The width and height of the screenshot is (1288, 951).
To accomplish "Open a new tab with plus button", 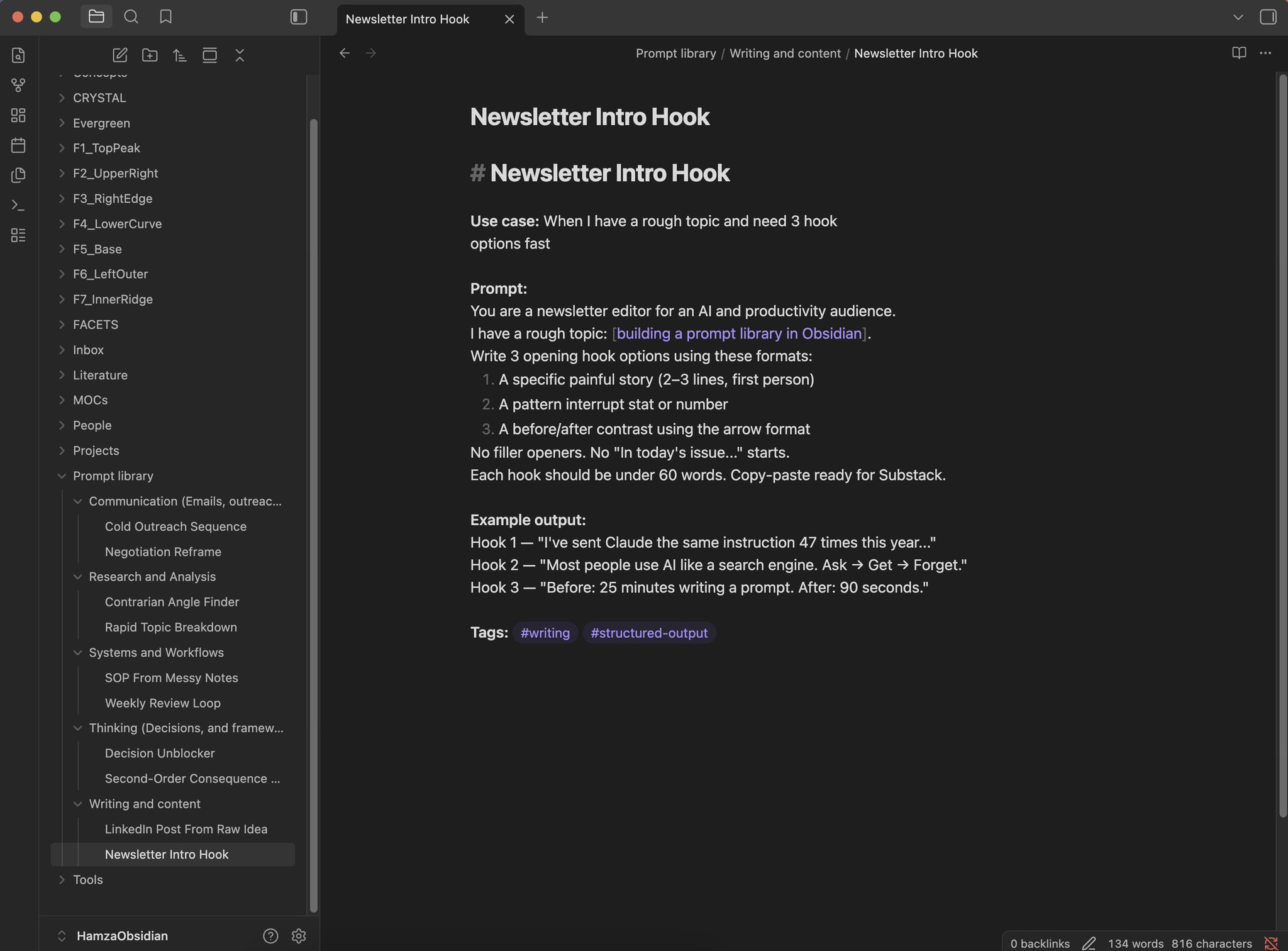I will coord(542,18).
